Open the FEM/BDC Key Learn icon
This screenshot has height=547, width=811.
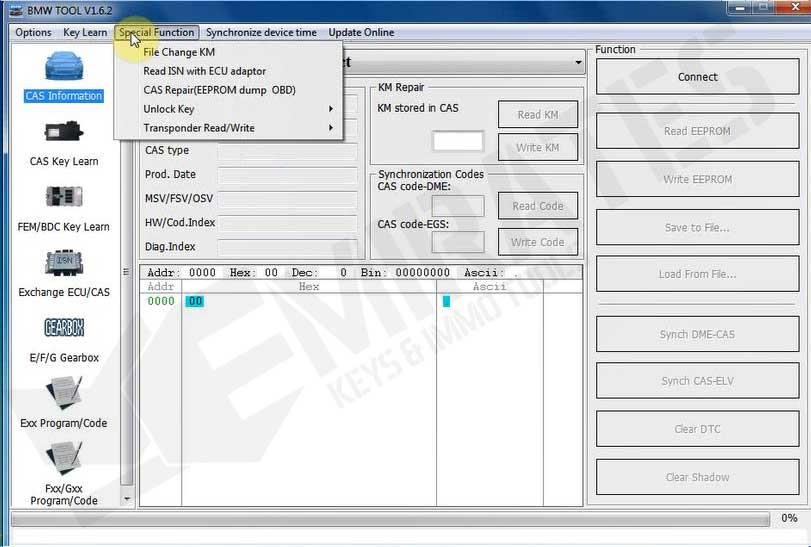click(x=64, y=196)
